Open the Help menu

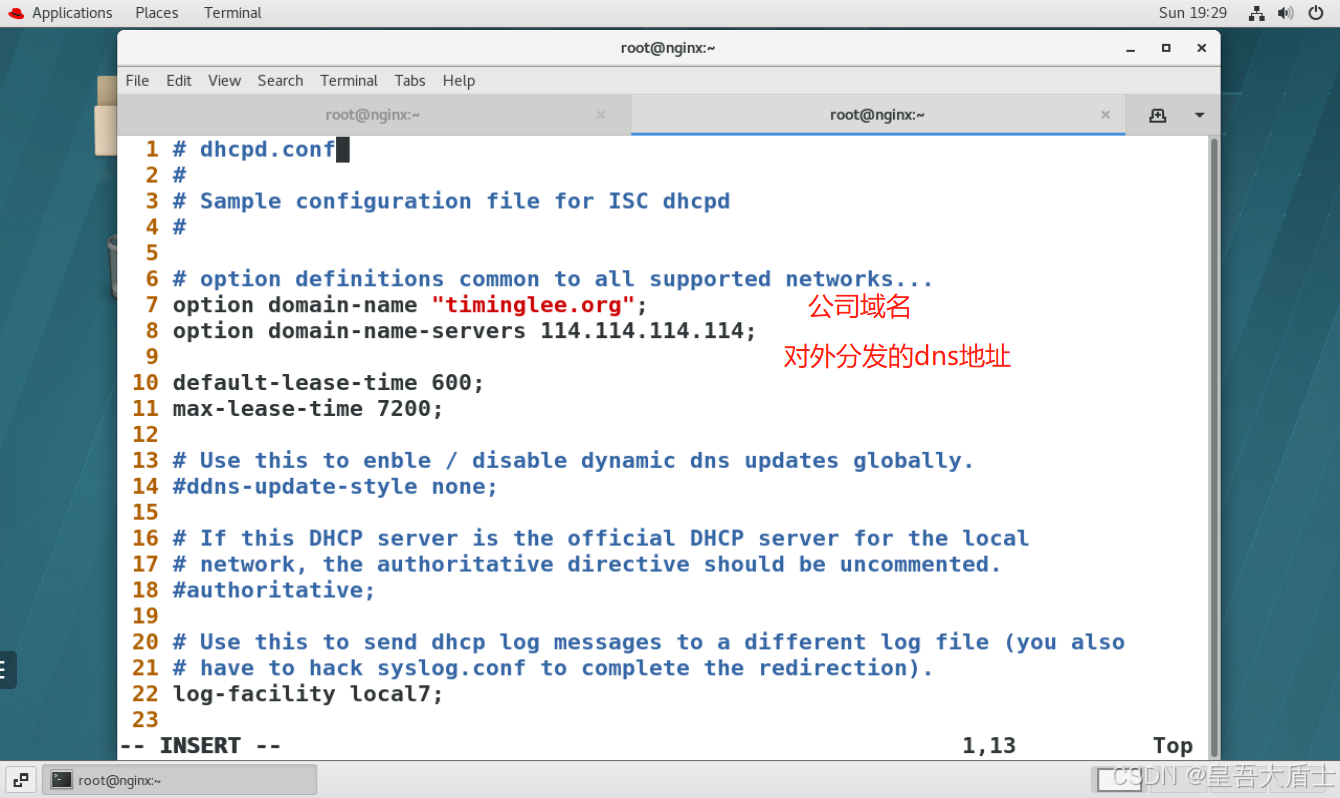click(459, 80)
